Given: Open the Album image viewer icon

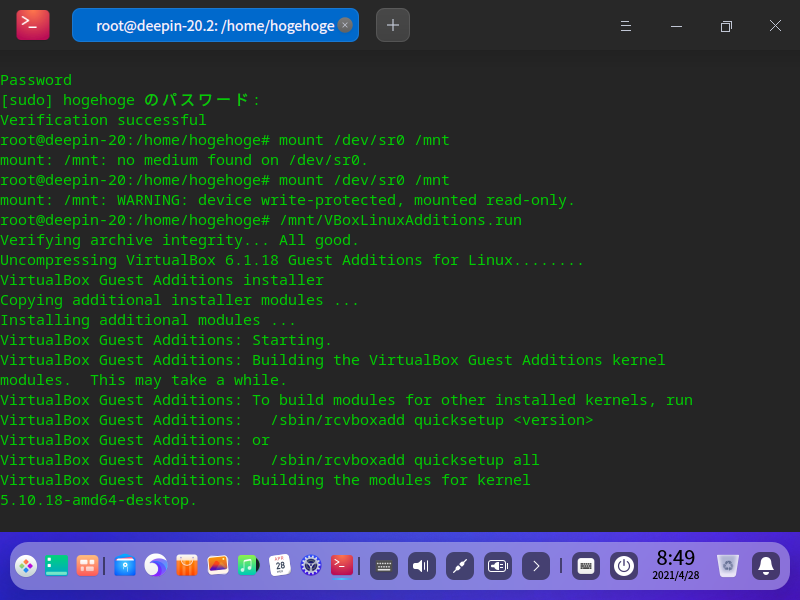Looking at the screenshot, I should coord(218,566).
